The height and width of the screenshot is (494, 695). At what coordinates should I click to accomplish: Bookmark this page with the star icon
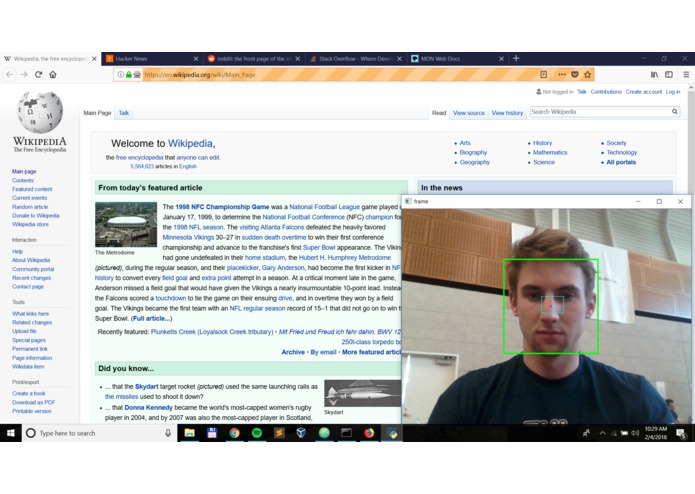587,74
